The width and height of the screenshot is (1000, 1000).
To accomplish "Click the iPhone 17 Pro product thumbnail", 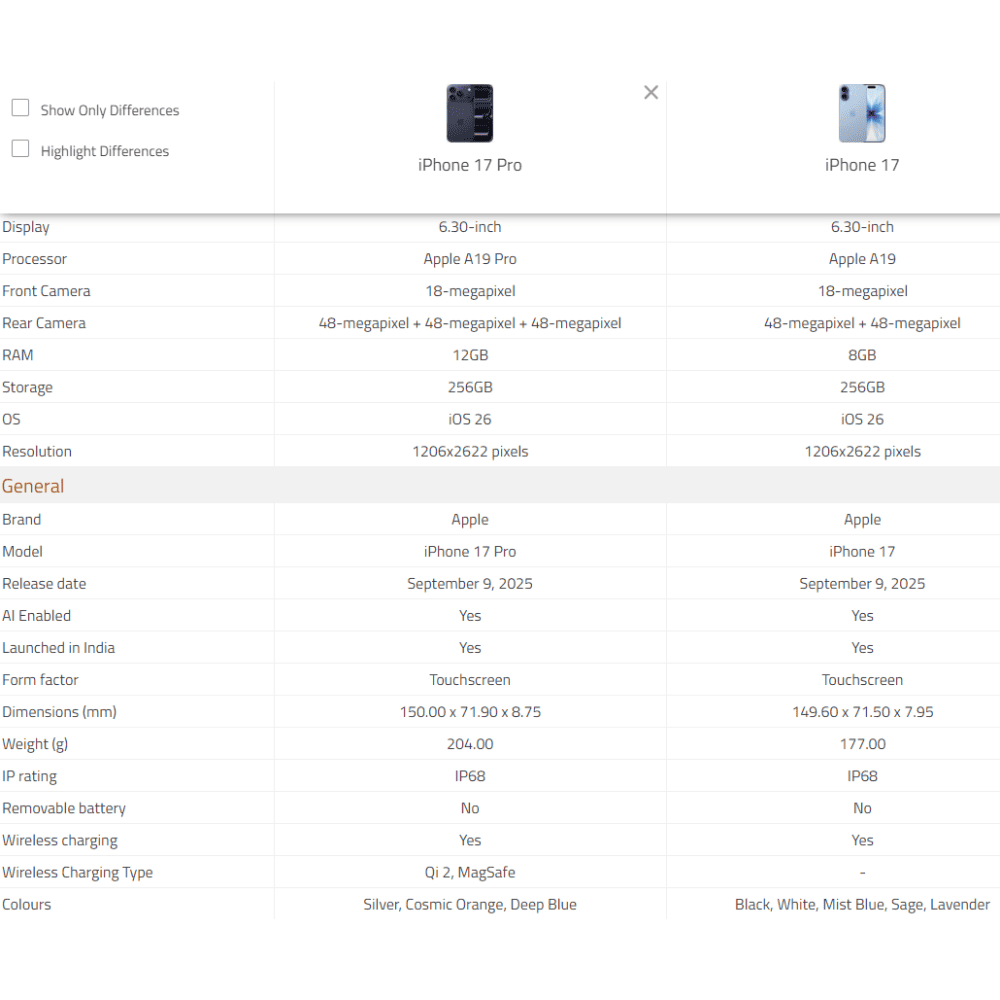I will [x=470, y=113].
